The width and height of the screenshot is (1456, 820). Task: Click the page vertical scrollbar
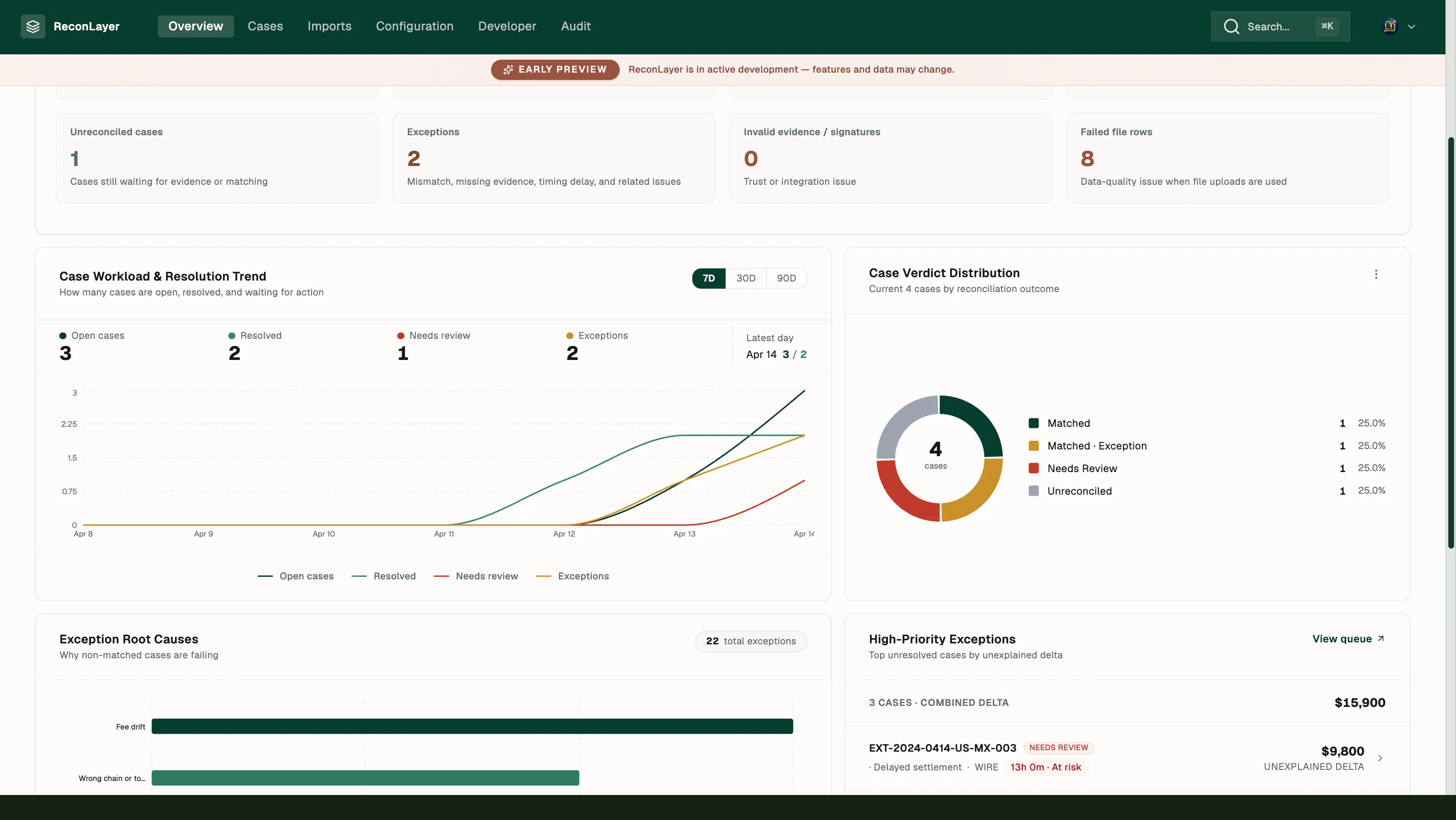point(1450,342)
